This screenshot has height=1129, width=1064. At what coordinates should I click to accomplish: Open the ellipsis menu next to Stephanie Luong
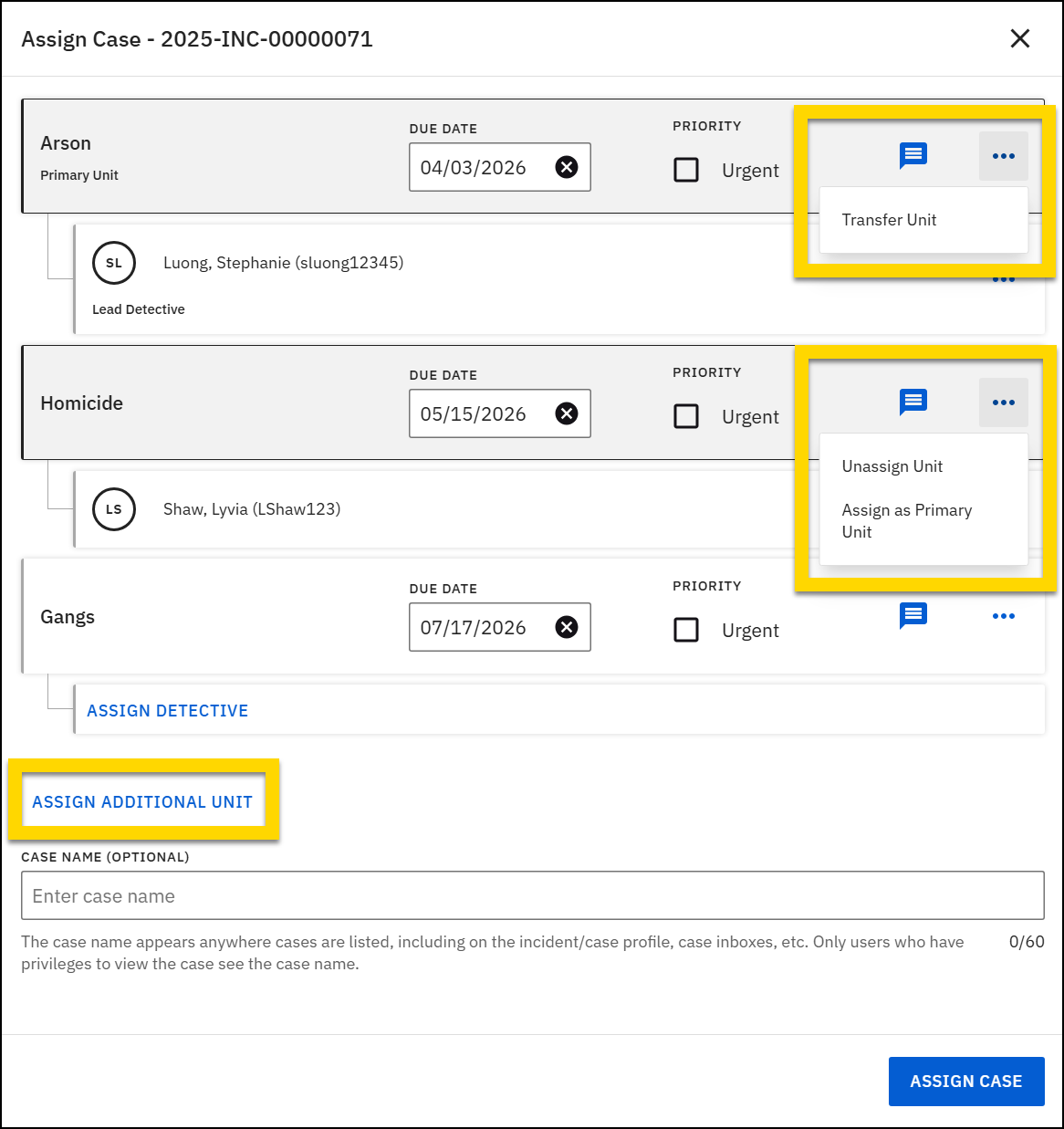point(1004,279)
